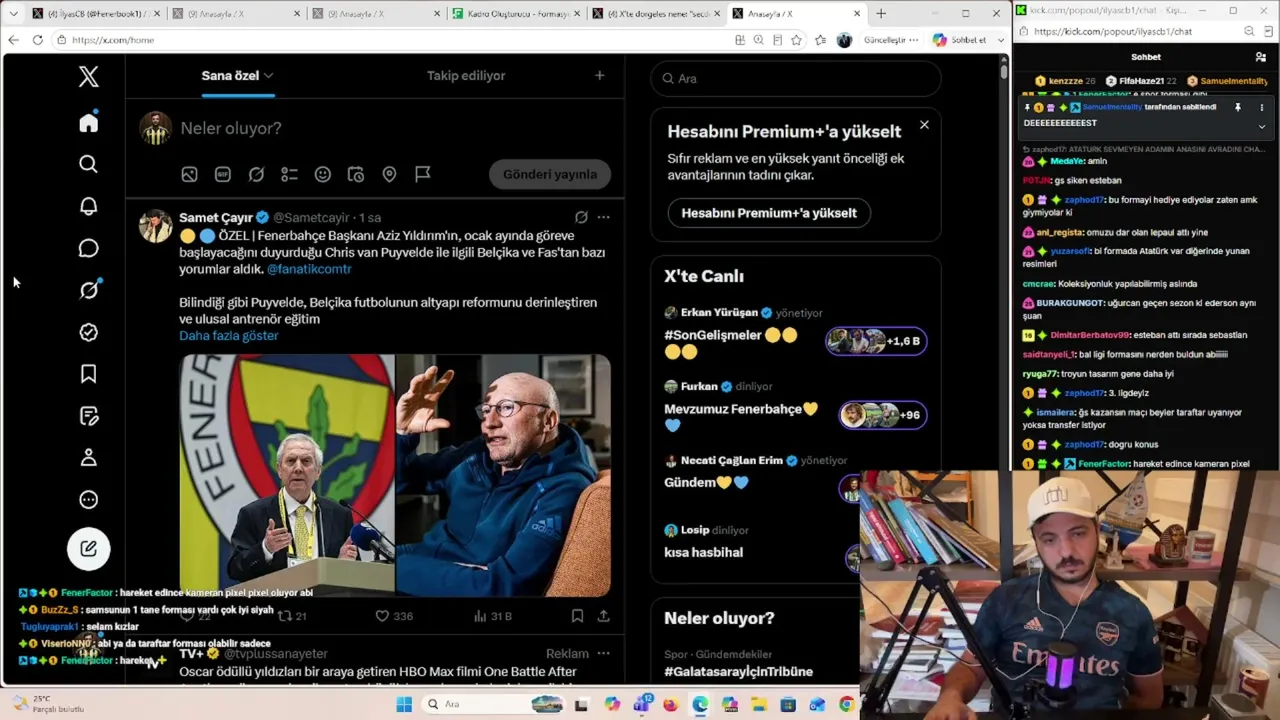The height and width of the screenshot is (720, 1280).
Task: Tag a location in the composer
Action: coord(389,174)
